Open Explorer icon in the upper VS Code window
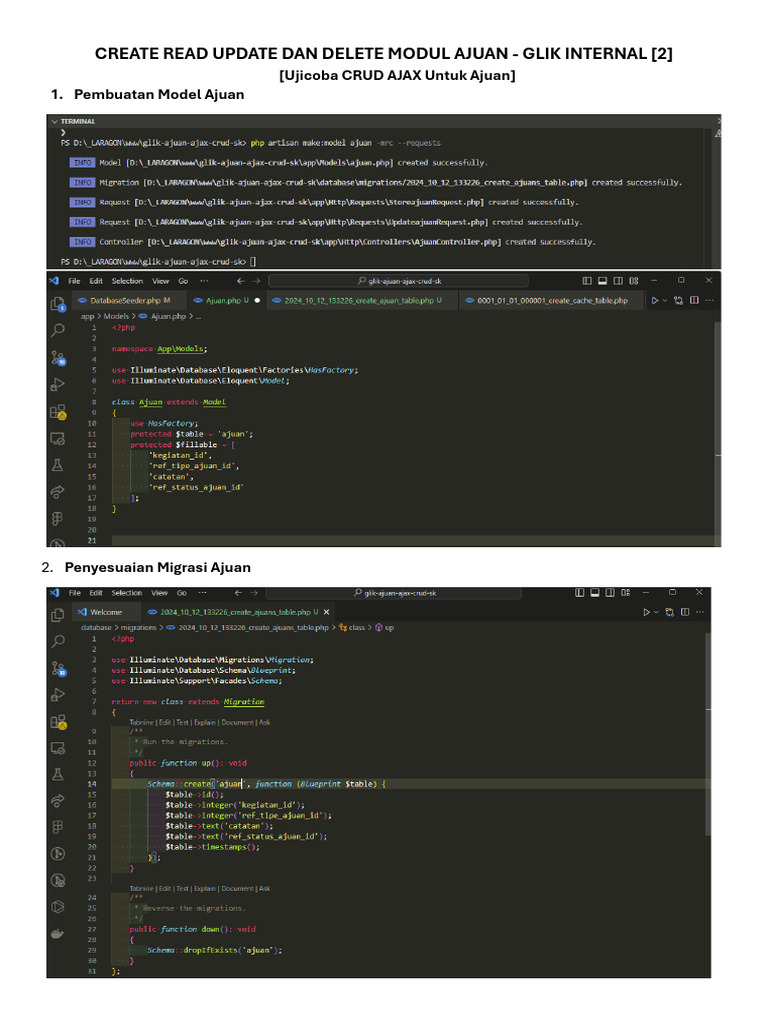The height and width of the screenshot is (1024, 768). pos(58,303)
